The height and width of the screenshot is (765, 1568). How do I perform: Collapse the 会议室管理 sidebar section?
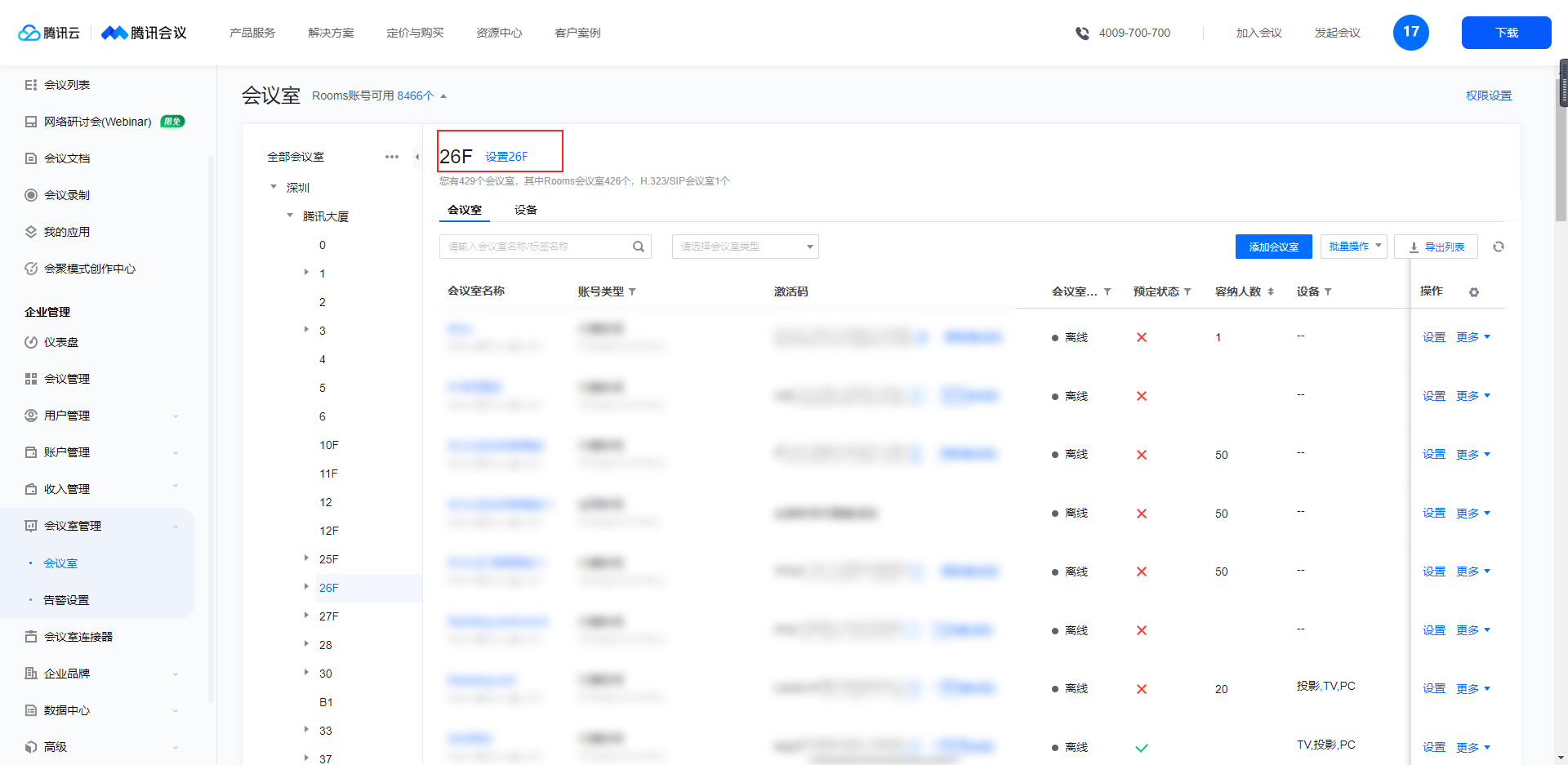176,527
